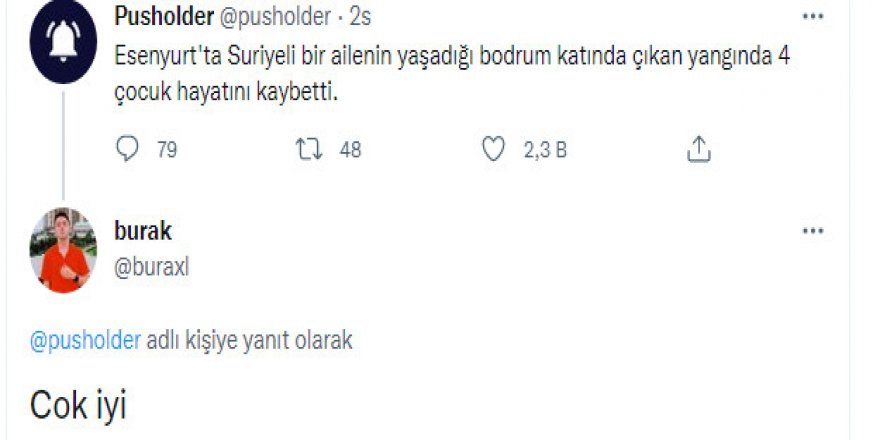Screen dimensions: 880x440
Task: Click the retweet count 48
Action: click(x=350, y=150)
